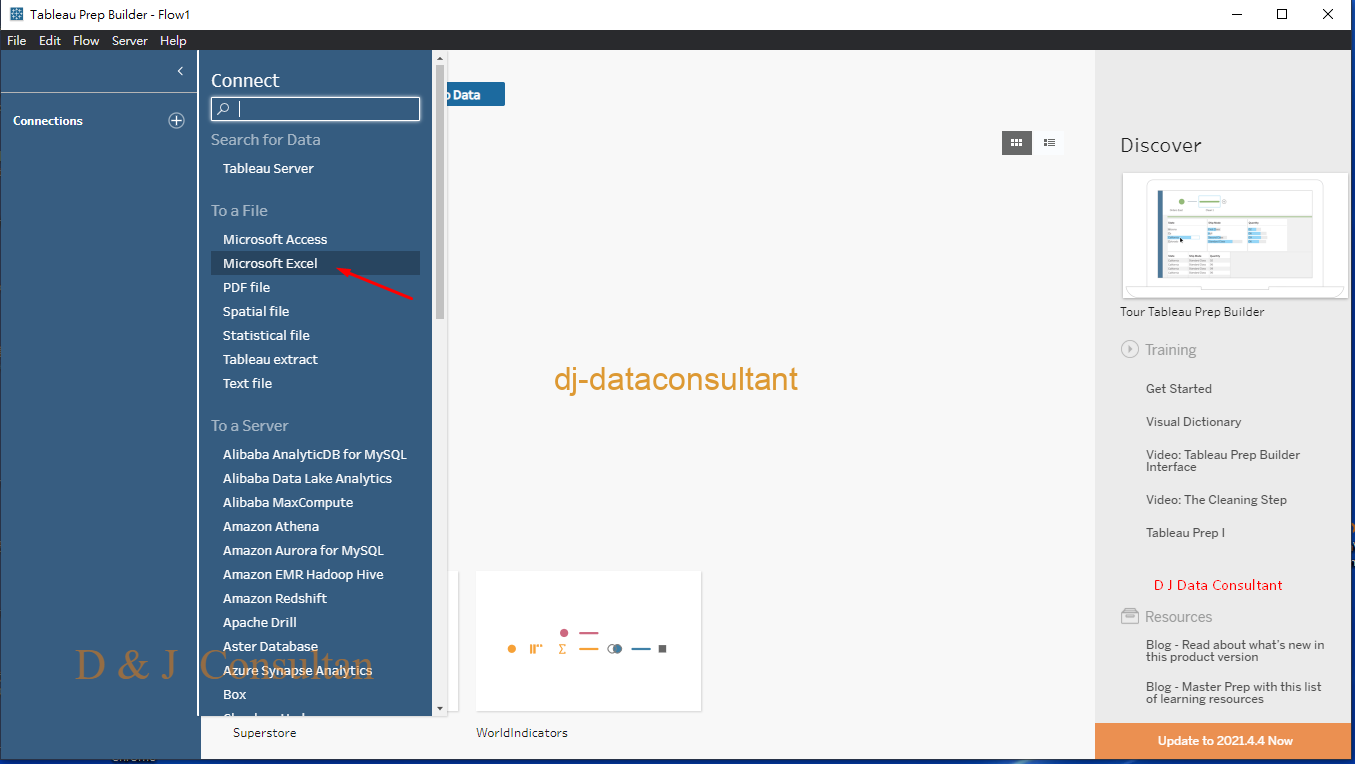Click the add connection plus icon

point(176,121)
